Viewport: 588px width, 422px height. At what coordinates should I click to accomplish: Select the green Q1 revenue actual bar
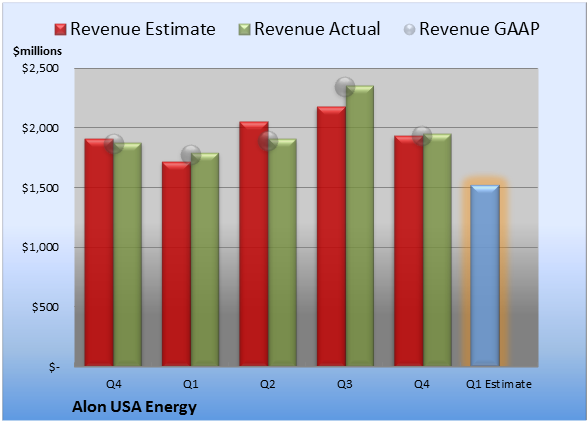tap(205, 260)
